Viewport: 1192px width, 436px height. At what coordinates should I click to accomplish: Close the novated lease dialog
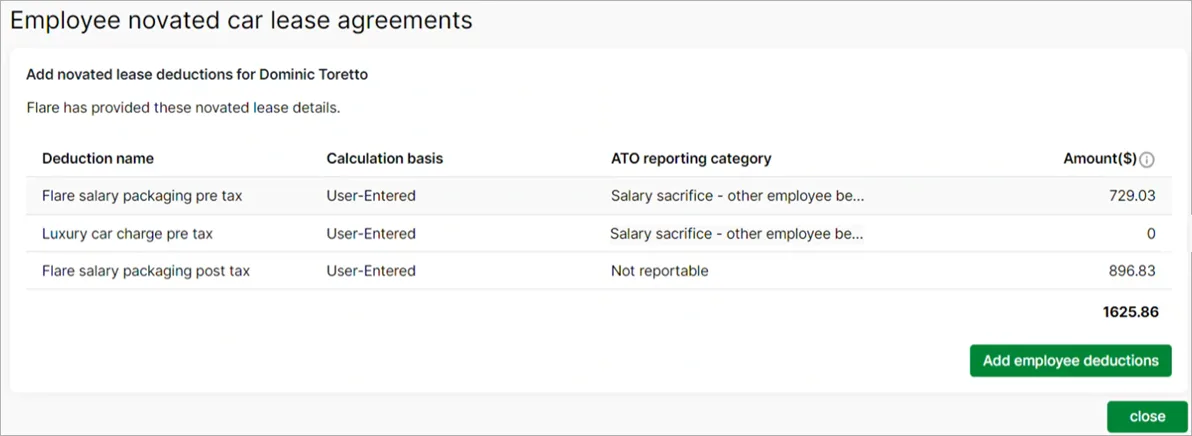[x=1147, y=416]
